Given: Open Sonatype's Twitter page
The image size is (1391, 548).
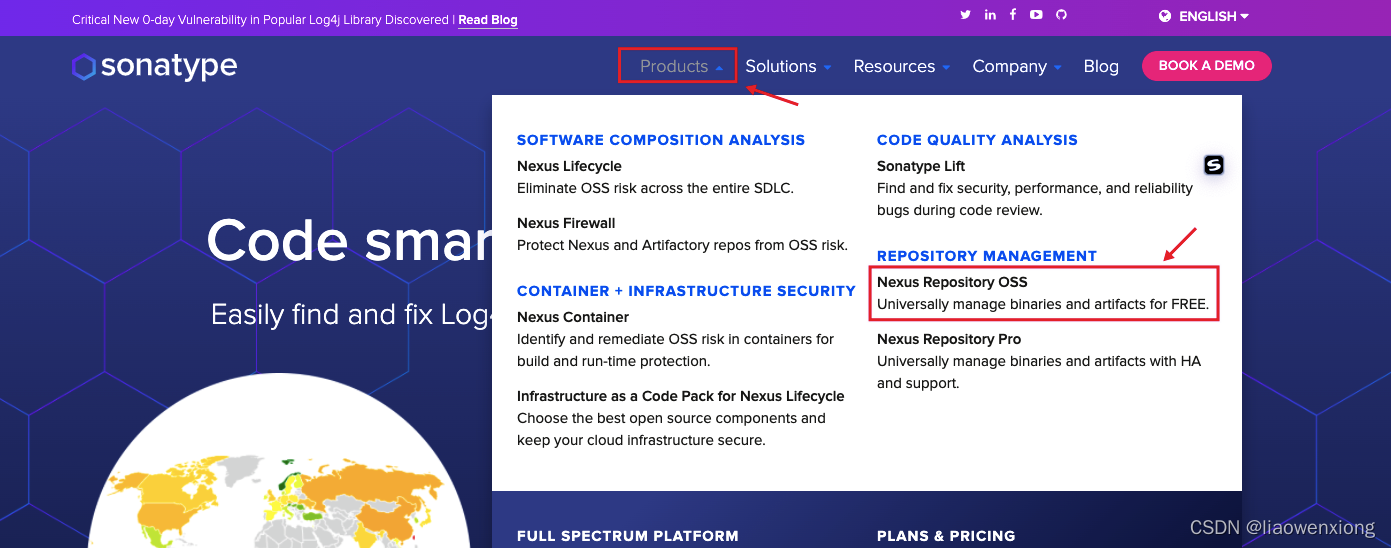Looking at the screenshot, I should (x=966, y=15).
